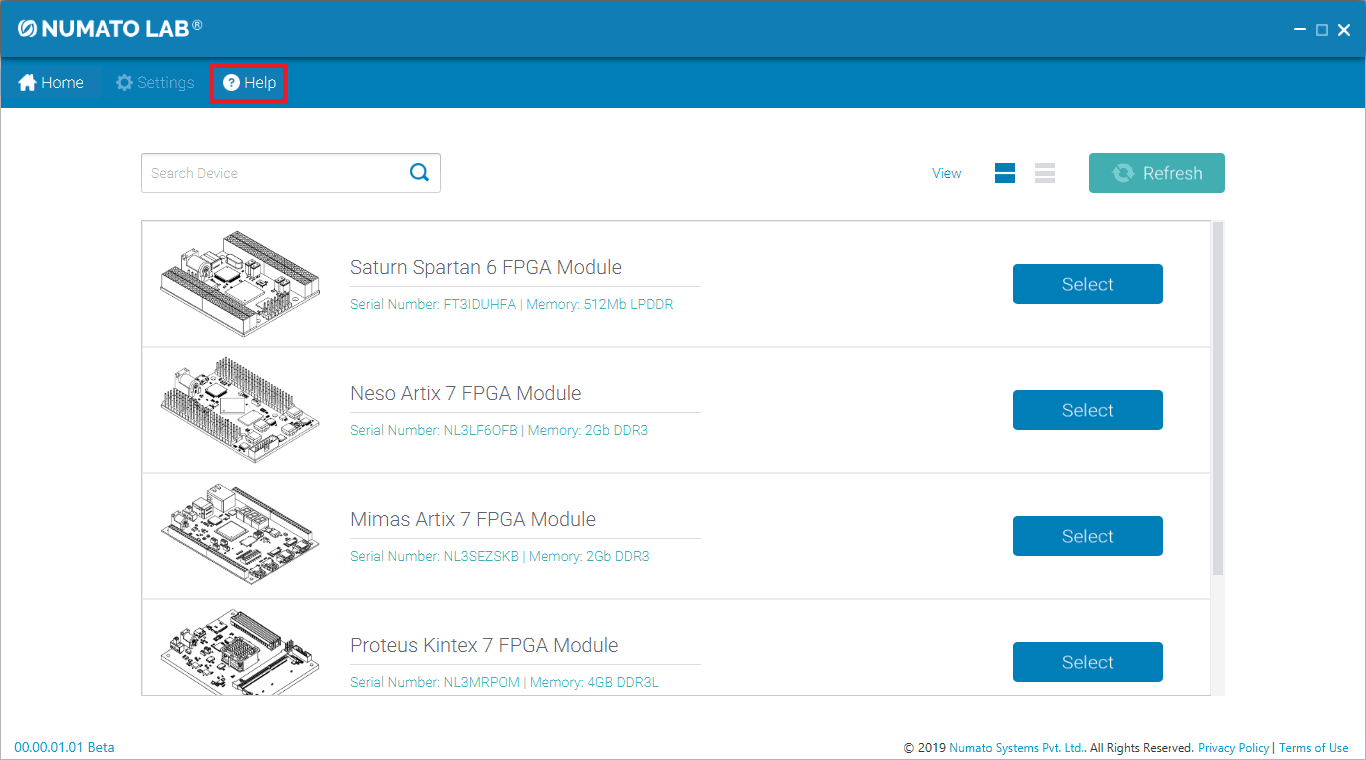Viewport: 1366px width, 760px height.
Task: Open the Settings menu item
Action: point(155,83)
